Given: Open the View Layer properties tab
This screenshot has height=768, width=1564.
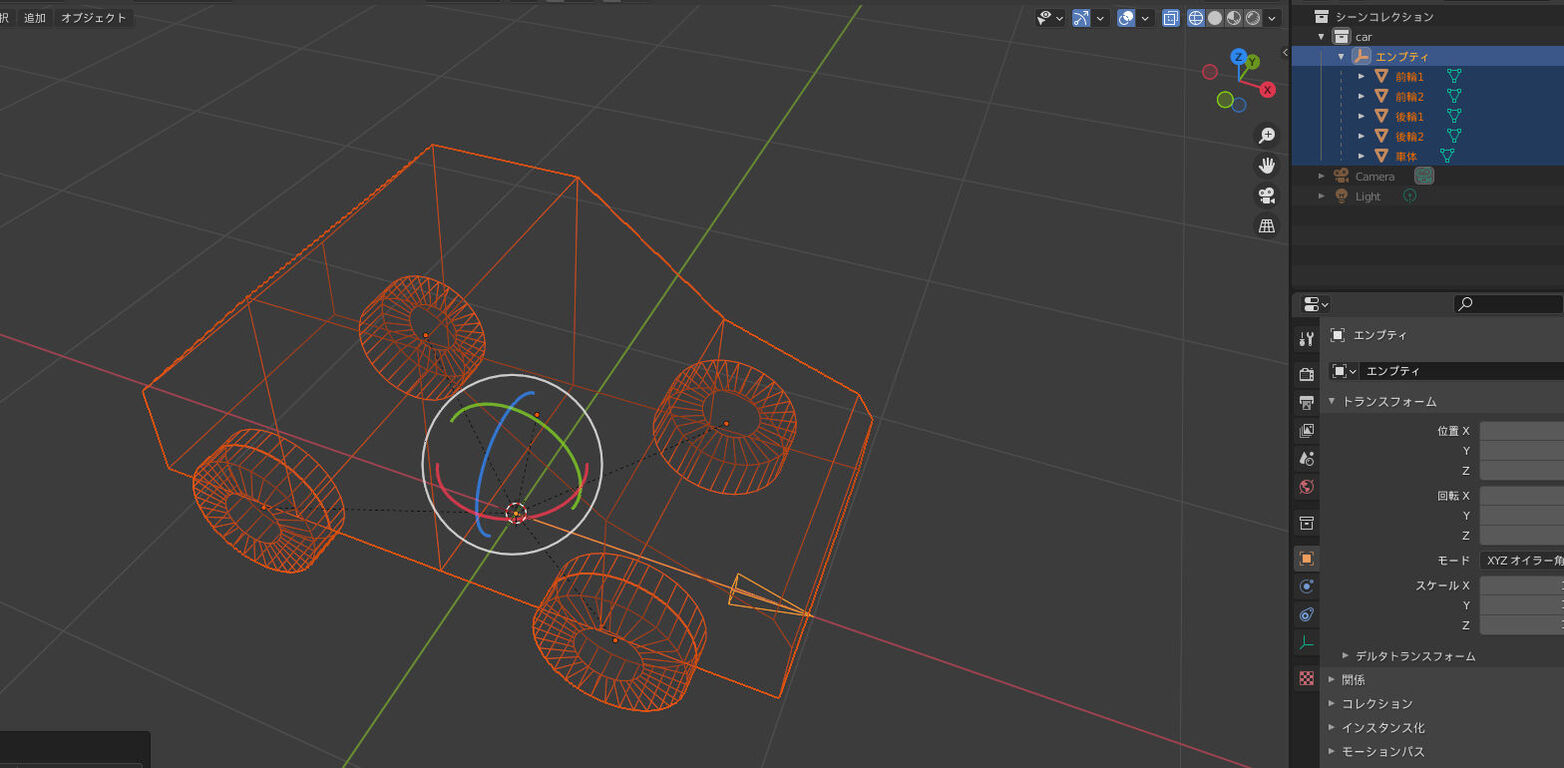Looking at the screenshot, I should (x=1306, y=430).
